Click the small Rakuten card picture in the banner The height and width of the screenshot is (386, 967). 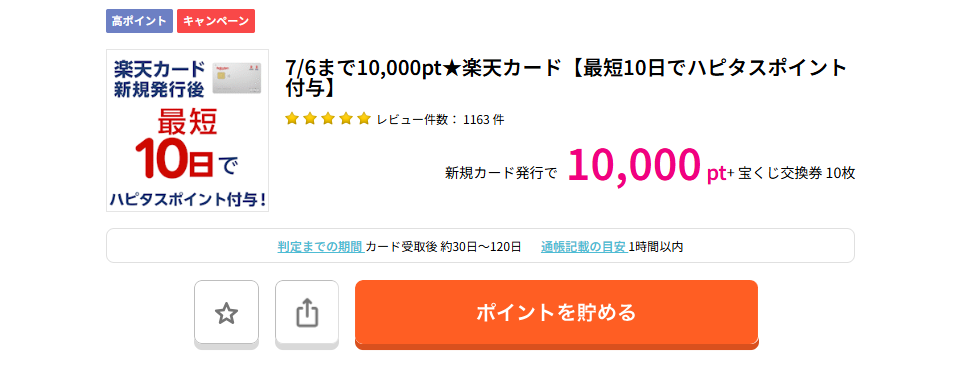click(238, 78)
